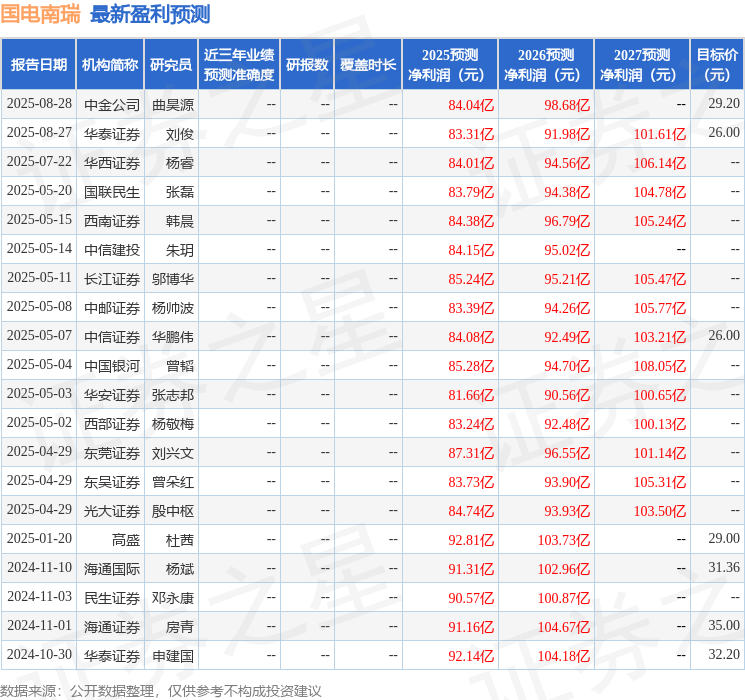Select the 2027预测净利润 column header
Viewport: 745px width, 700px height.
click(x=642, y=64)
